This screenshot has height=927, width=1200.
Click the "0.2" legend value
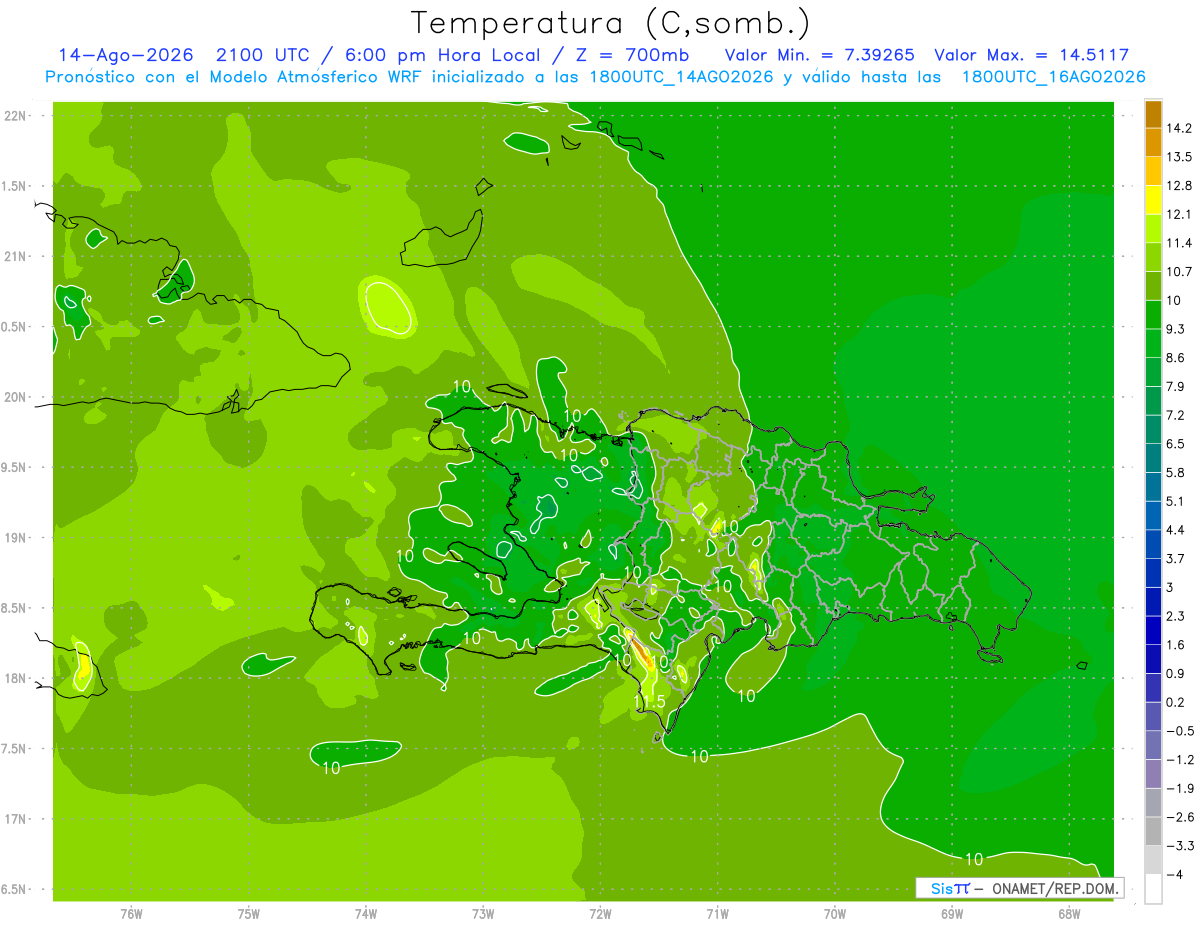coord(1175,702)
